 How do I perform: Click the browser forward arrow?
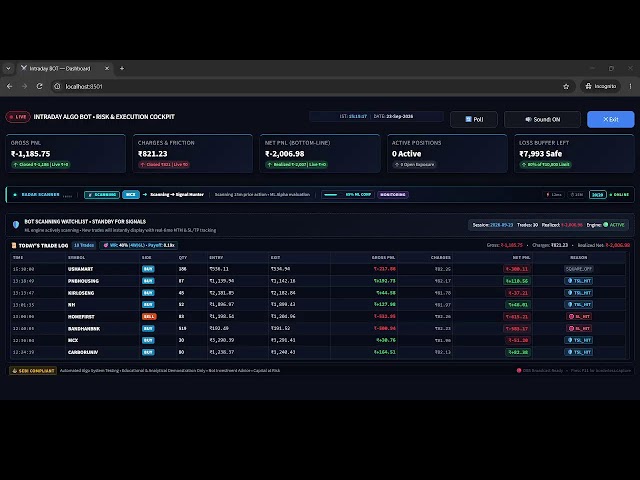(24, 86)
